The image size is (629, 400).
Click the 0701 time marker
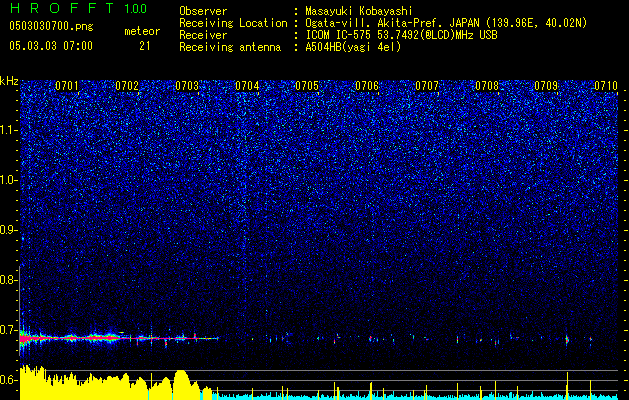[67, 86]
